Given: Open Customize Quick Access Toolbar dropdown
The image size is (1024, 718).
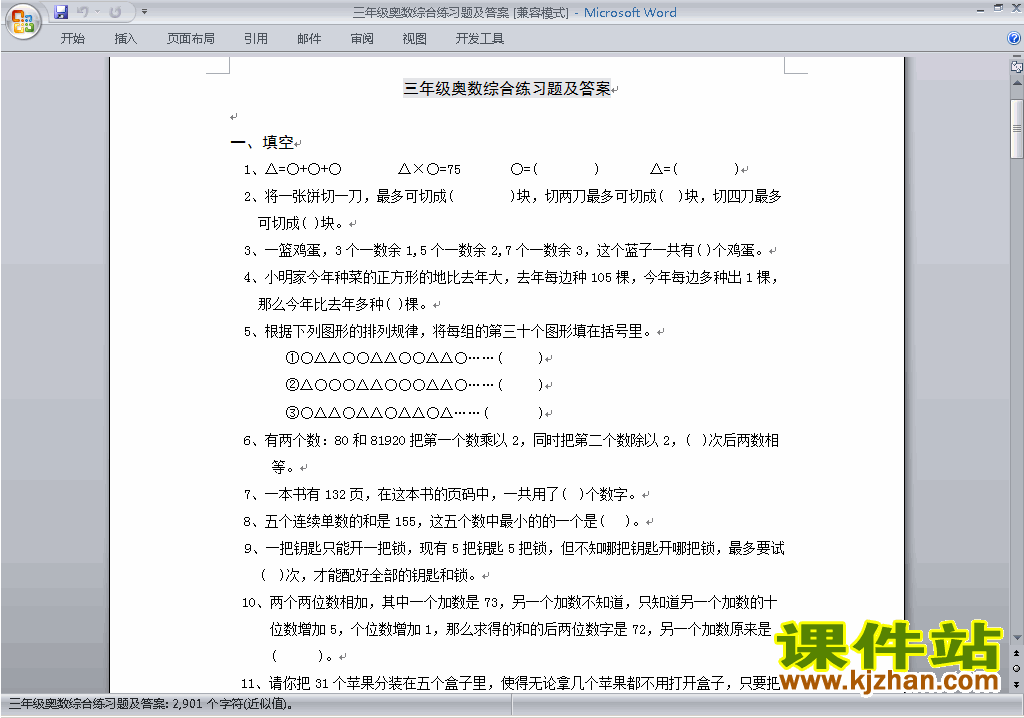Looking at the screenshot, I should click(144, 12).
